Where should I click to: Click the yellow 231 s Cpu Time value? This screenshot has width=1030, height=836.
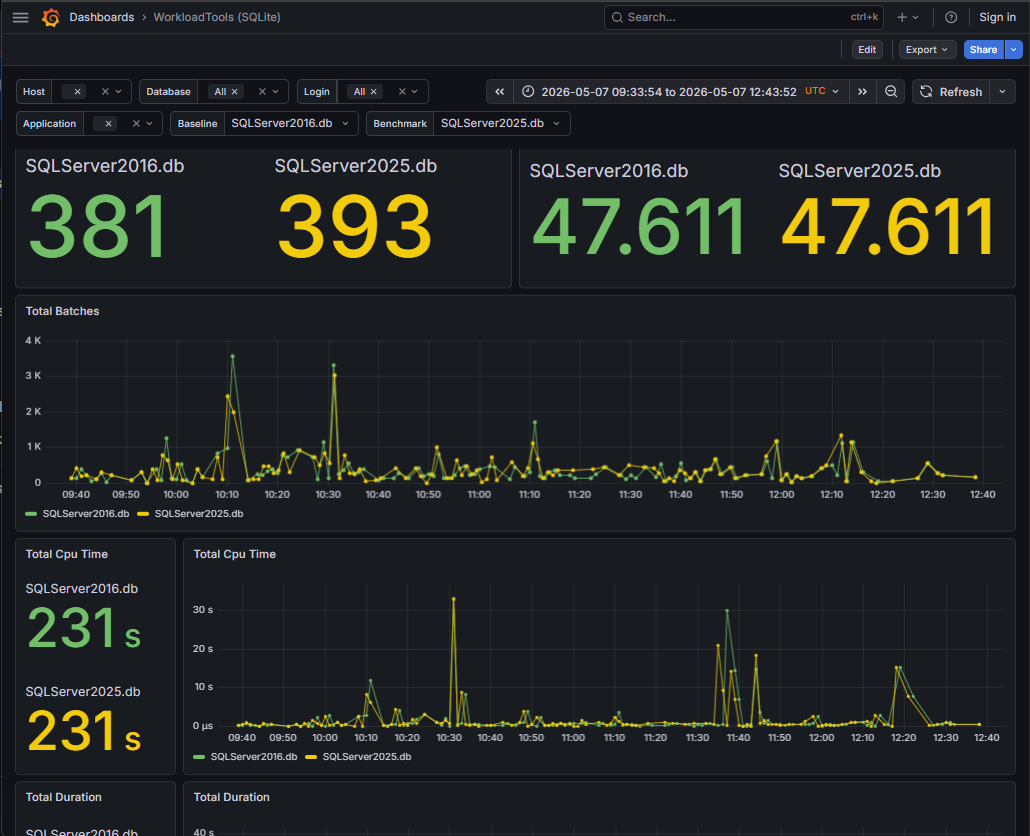[84, 731]
